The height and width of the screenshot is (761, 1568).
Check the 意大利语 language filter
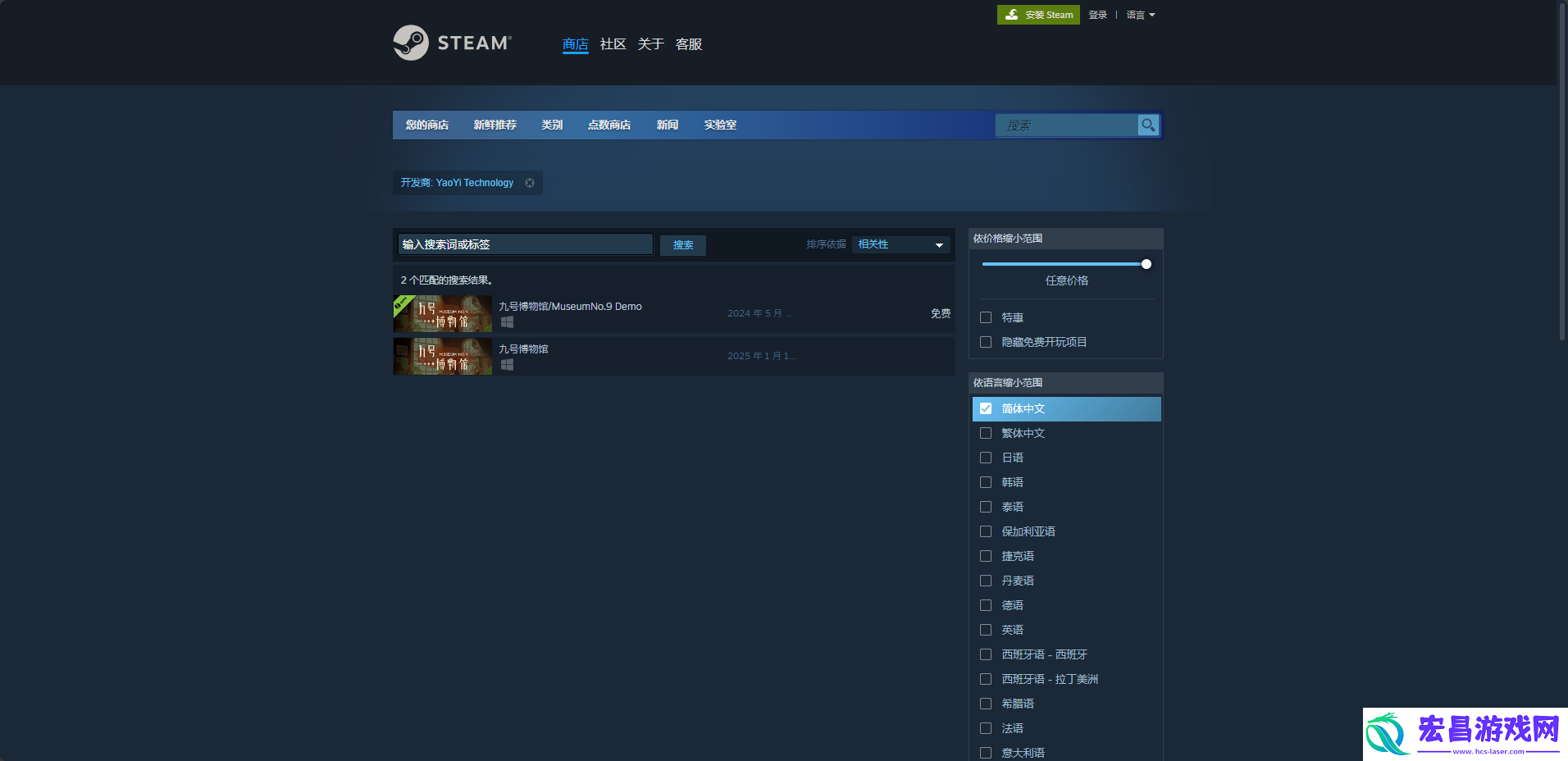986,753
